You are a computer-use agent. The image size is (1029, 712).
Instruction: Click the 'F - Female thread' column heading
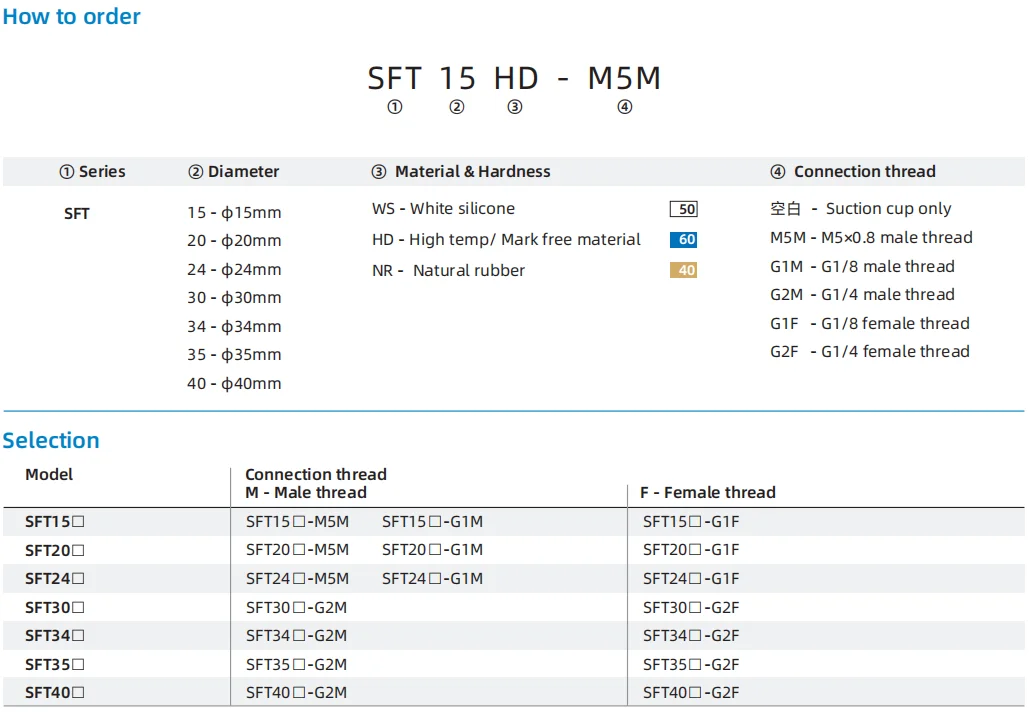click(x=708, y=492)
